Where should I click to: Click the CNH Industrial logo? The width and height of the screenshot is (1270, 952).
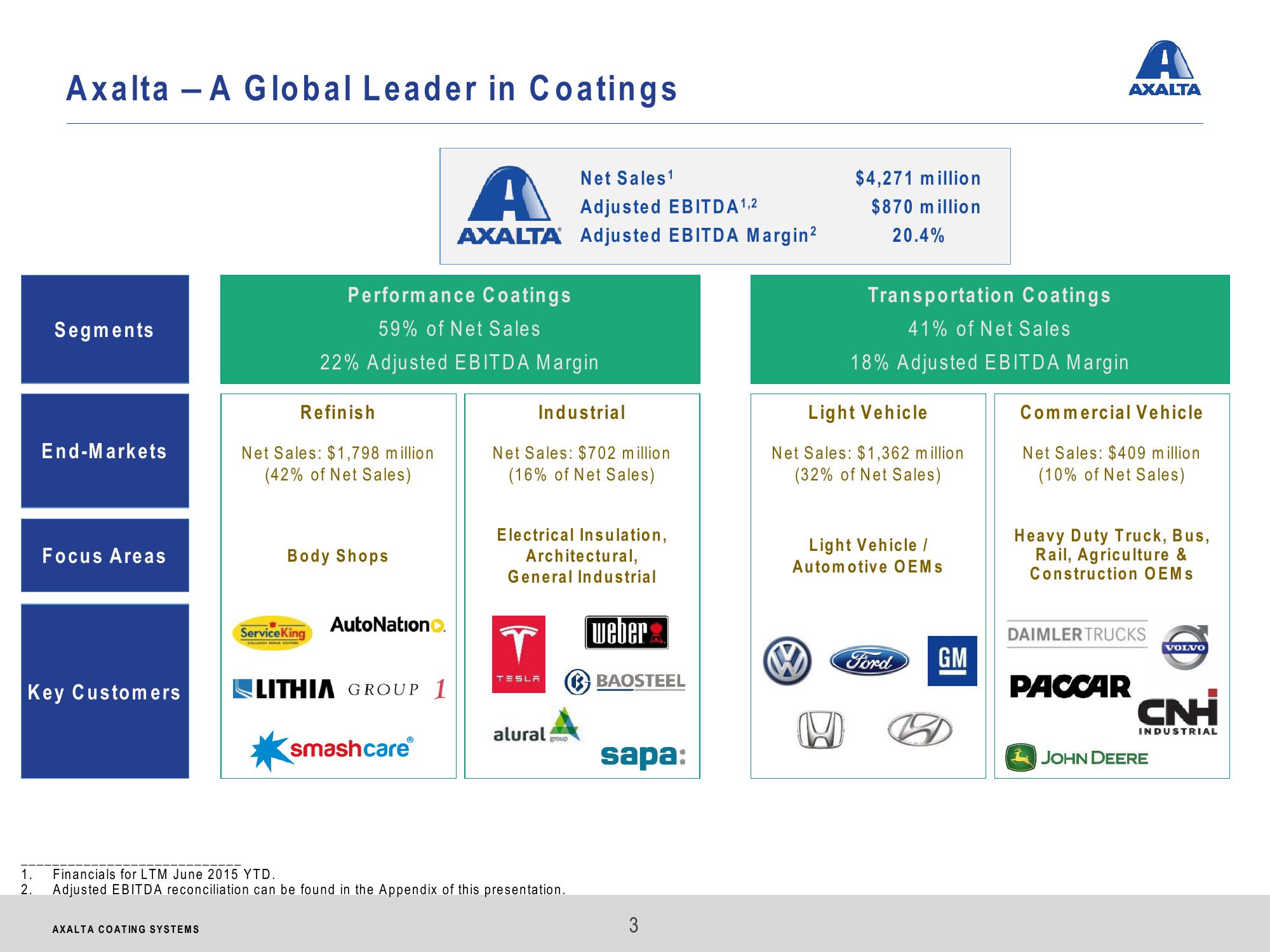coord(1178,711)
